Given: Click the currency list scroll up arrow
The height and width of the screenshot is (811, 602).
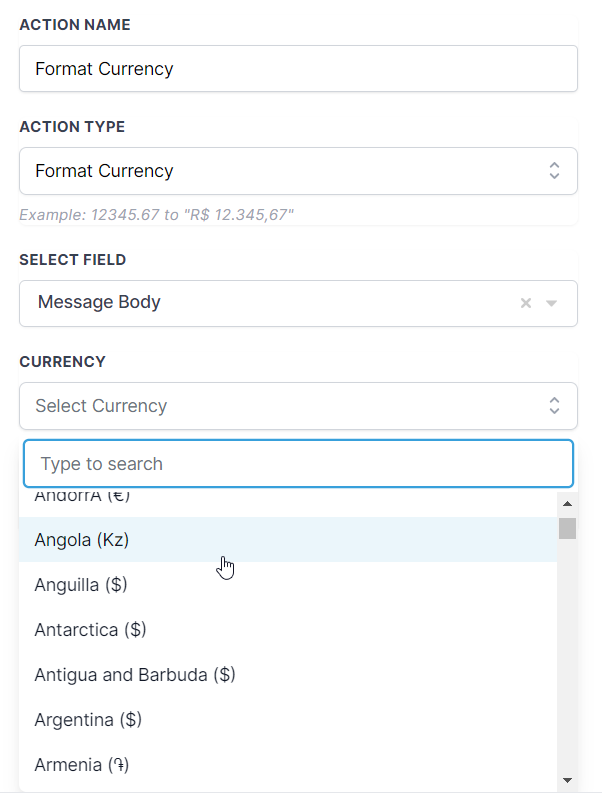Looking at the screenshot, I should (x=567, y=503).
